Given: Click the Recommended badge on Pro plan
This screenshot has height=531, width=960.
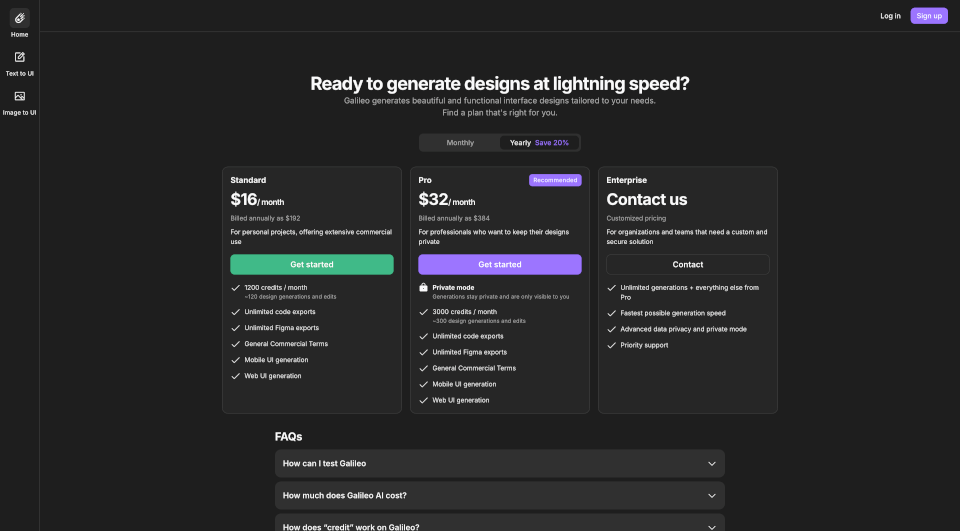Looking at the screenshot, I should [555, 180].
